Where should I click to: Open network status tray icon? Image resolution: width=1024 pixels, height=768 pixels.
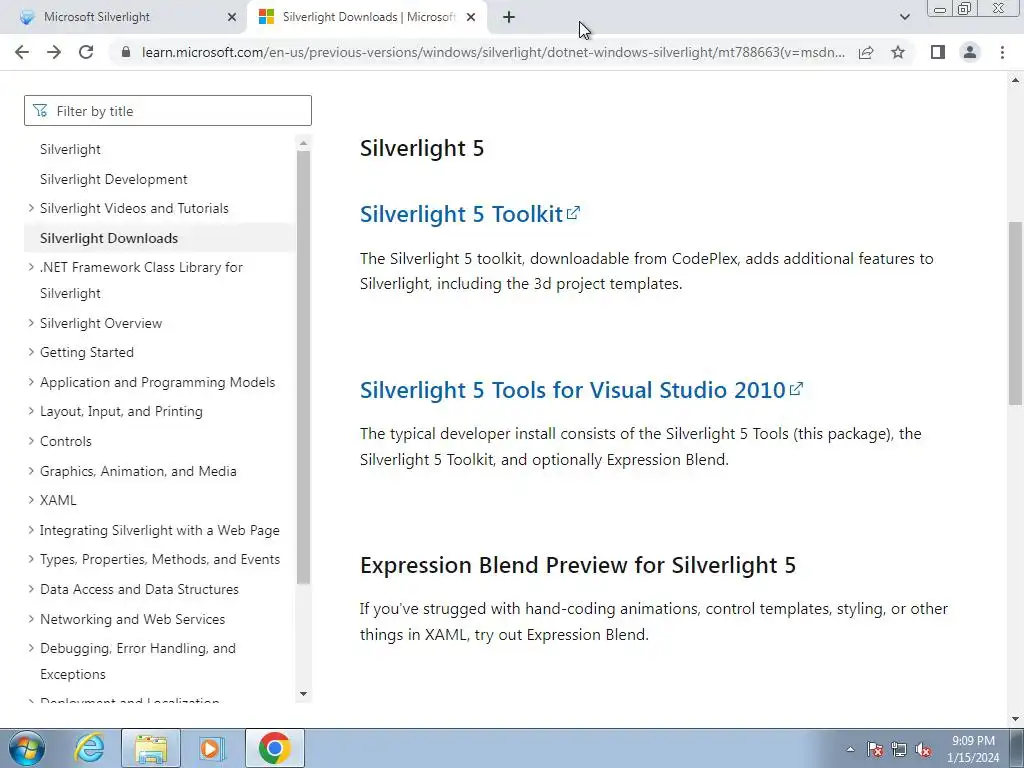(x=899, y=749)
